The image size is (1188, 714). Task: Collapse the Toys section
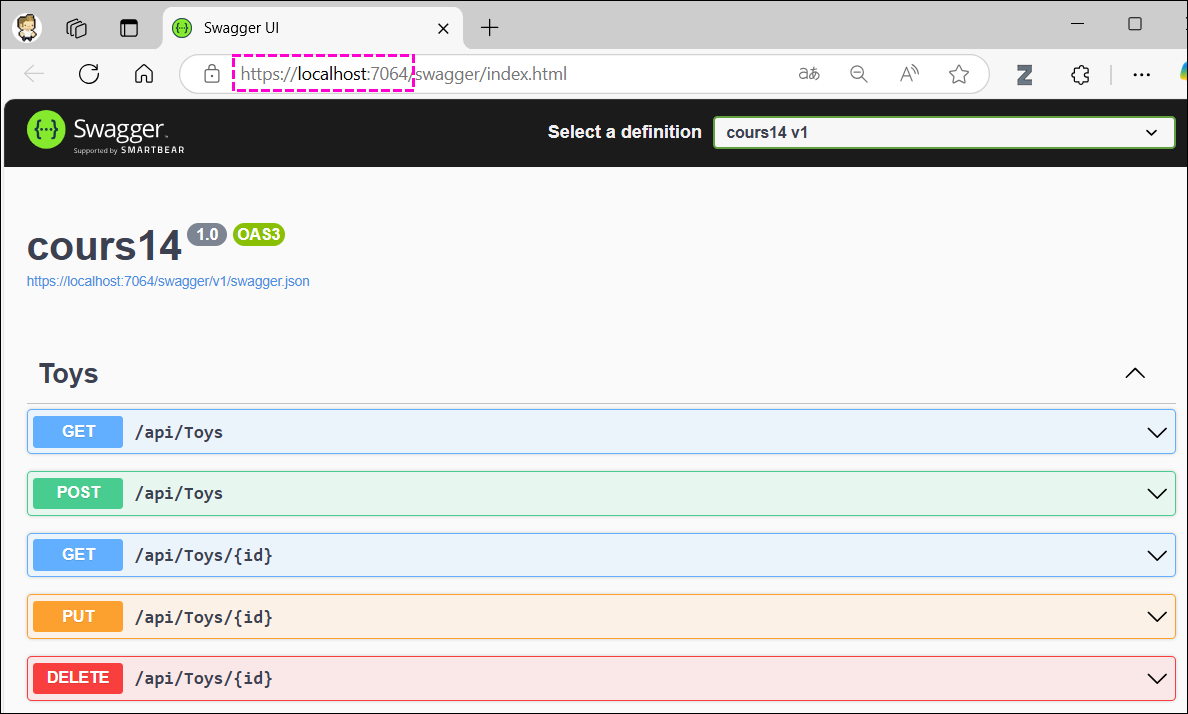pyautogui.click(x=1134, y=373)
